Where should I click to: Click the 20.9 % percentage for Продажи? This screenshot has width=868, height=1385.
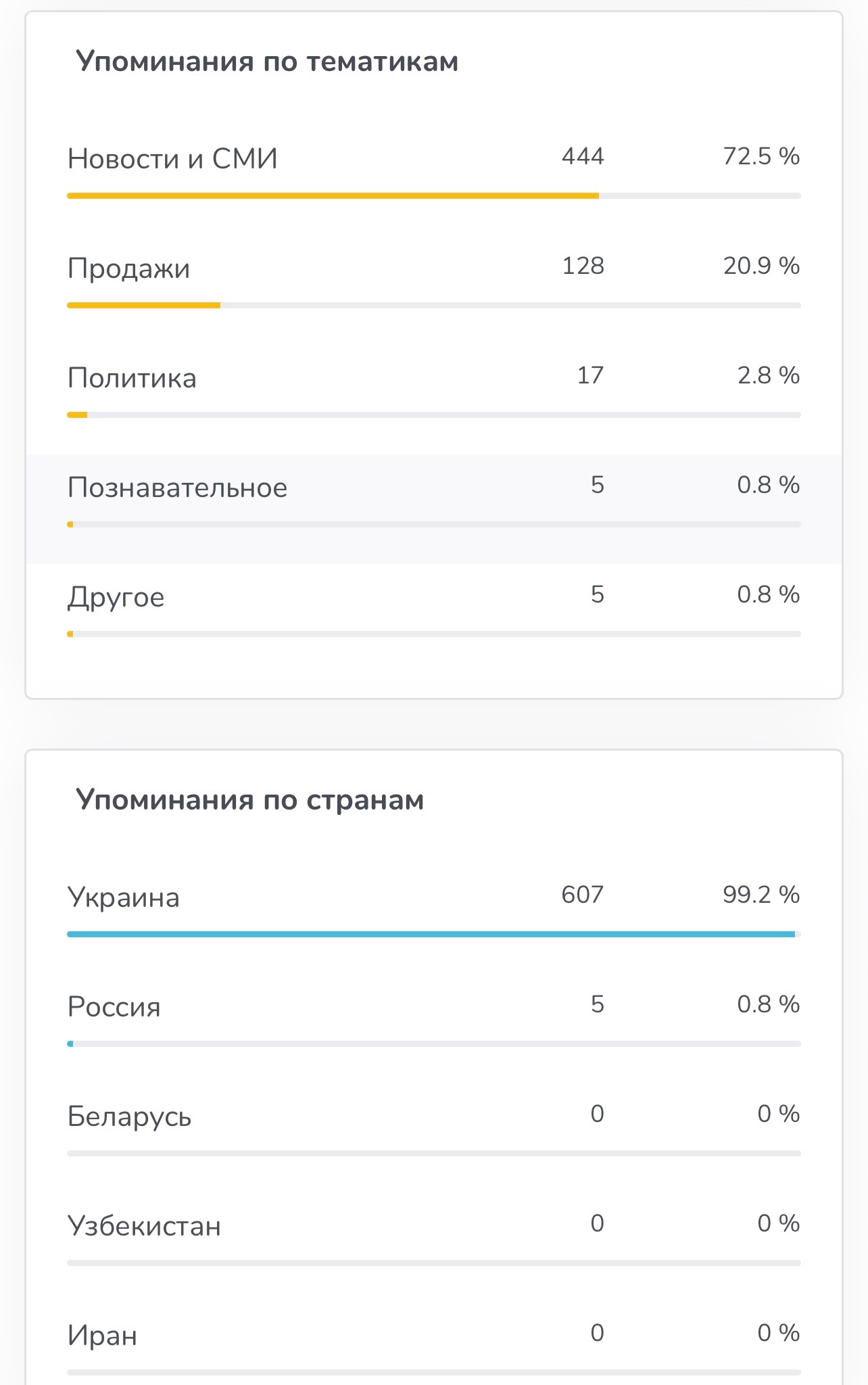(x=761, y=266)
